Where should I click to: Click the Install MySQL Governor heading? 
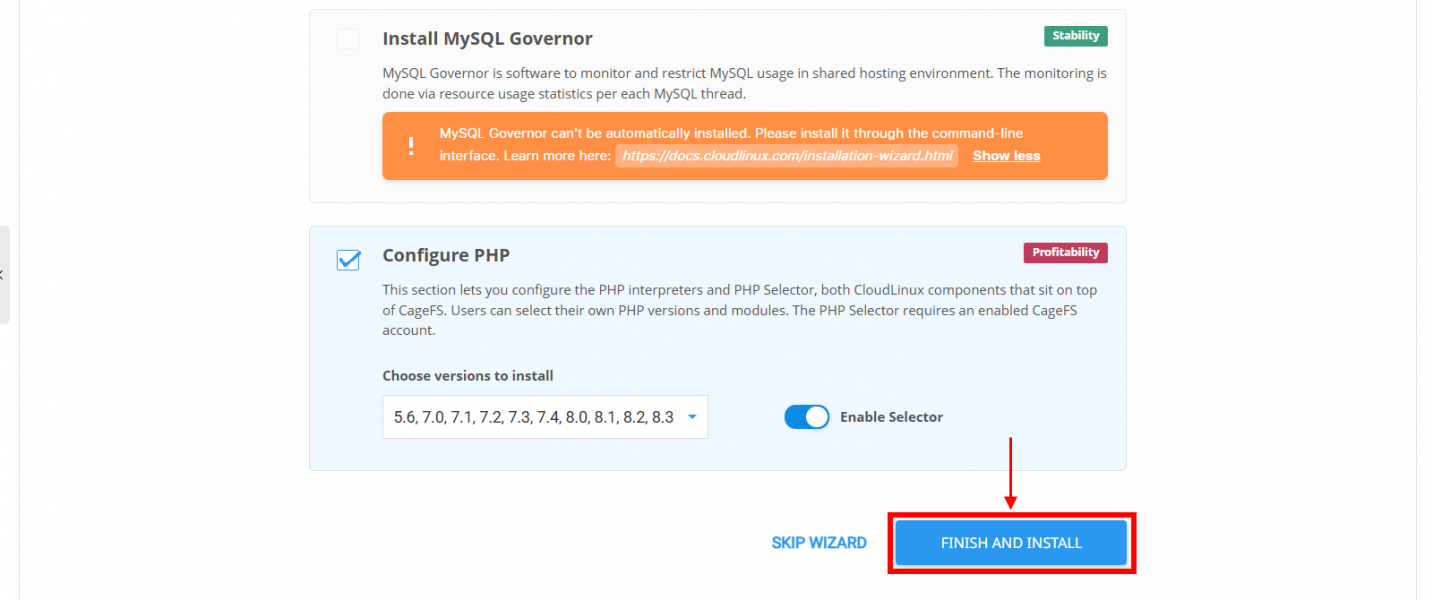point(487,39)
